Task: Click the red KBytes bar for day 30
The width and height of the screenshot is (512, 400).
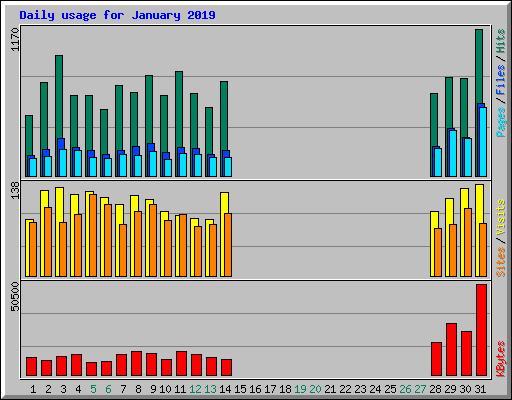Action: pyautogui.click(x=466, y=354)
